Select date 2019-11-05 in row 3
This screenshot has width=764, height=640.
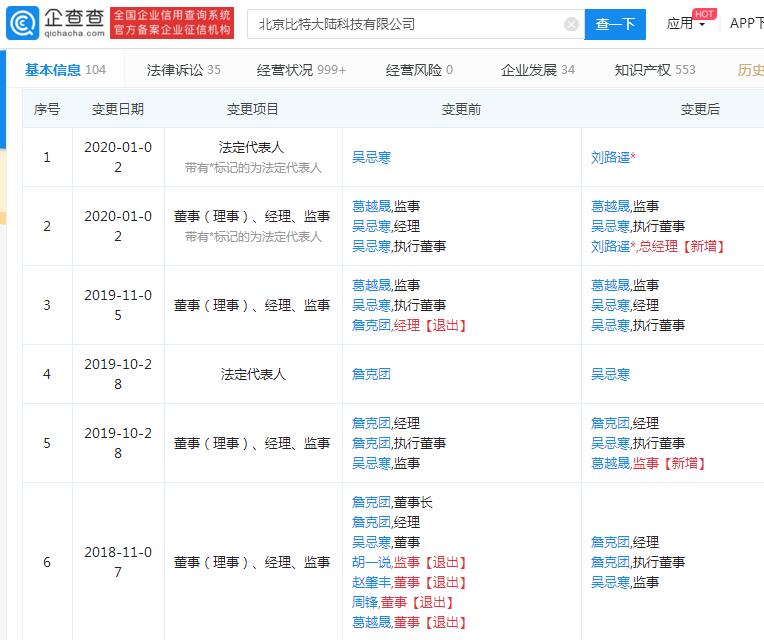click(x=118, y=305)
